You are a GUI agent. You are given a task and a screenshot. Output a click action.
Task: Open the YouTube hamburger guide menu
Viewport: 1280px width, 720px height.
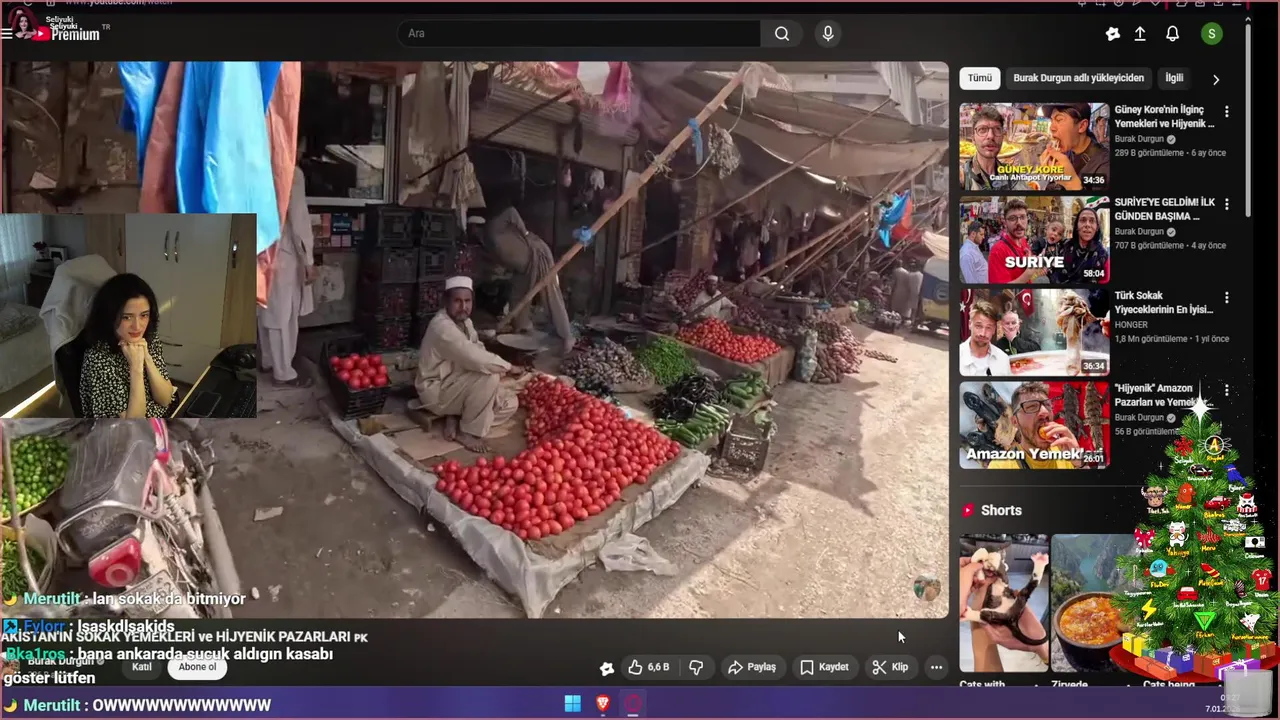coord(7,33)
